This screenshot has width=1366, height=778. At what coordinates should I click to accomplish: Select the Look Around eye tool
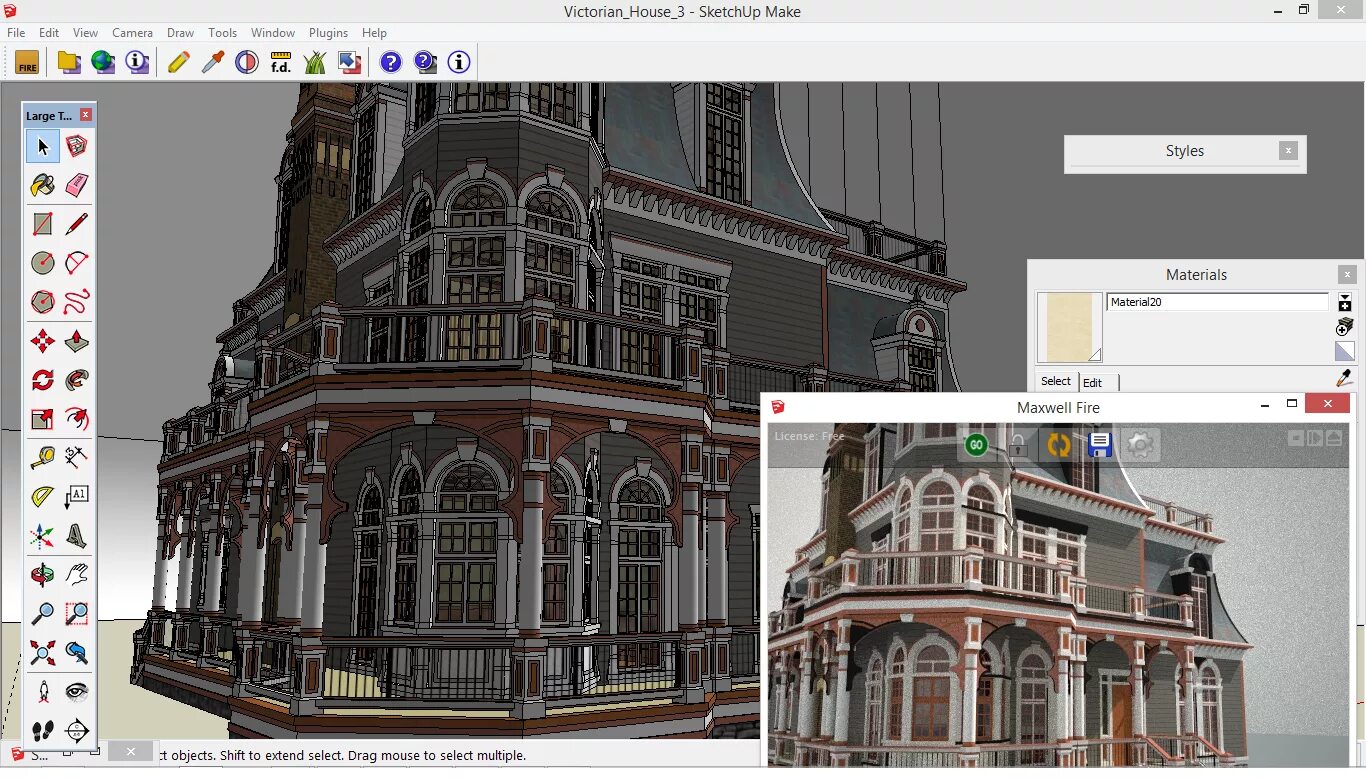pyautogui.click(x=77, y=692)
